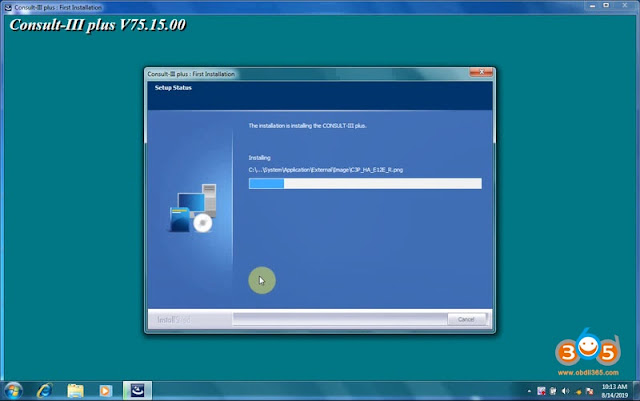The width and height of the screenshot is (640, 401).
Task: Cancel the CONSULT-III plus installation
Action: [467, 319]
